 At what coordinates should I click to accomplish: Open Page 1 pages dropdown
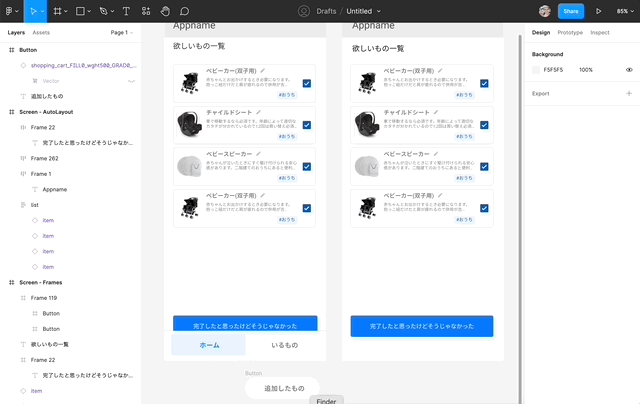[122, 32]
